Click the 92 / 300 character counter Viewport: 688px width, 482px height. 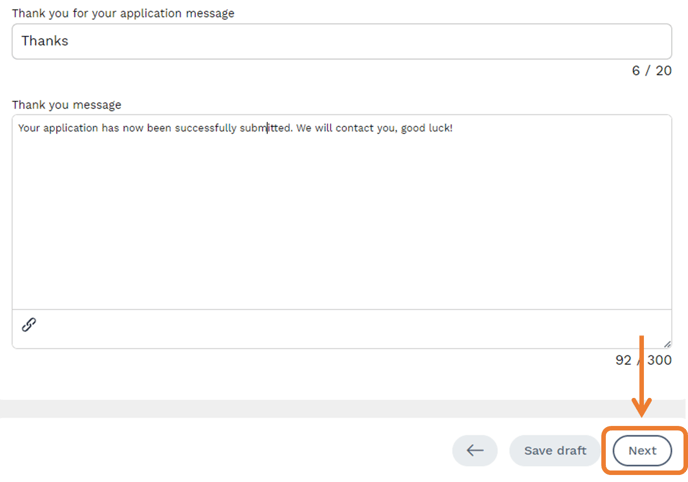click(x=643, y=360)
